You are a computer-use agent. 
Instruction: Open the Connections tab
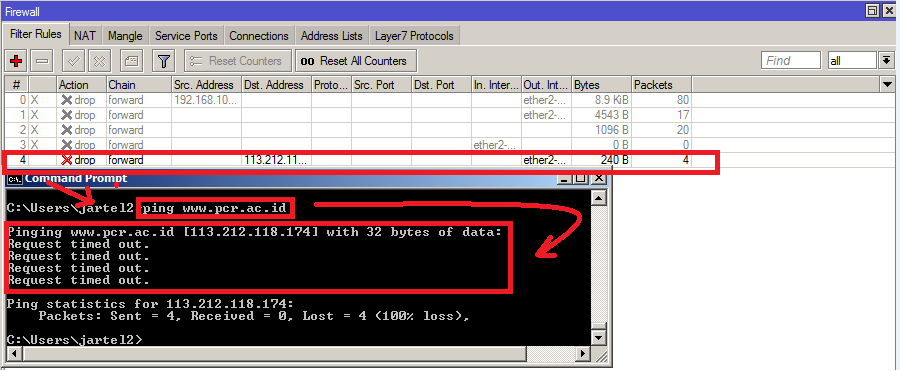coord(259,36)
